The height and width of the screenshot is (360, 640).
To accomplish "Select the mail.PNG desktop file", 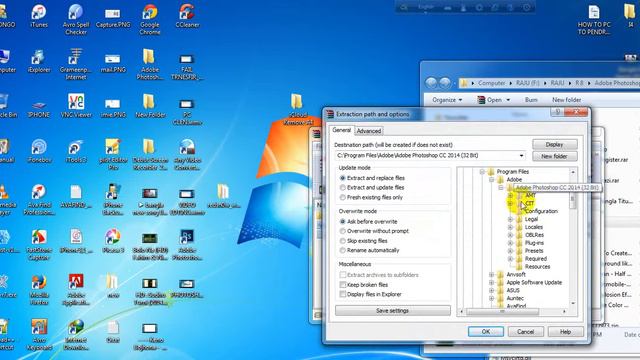I will (x=113, y=63).
